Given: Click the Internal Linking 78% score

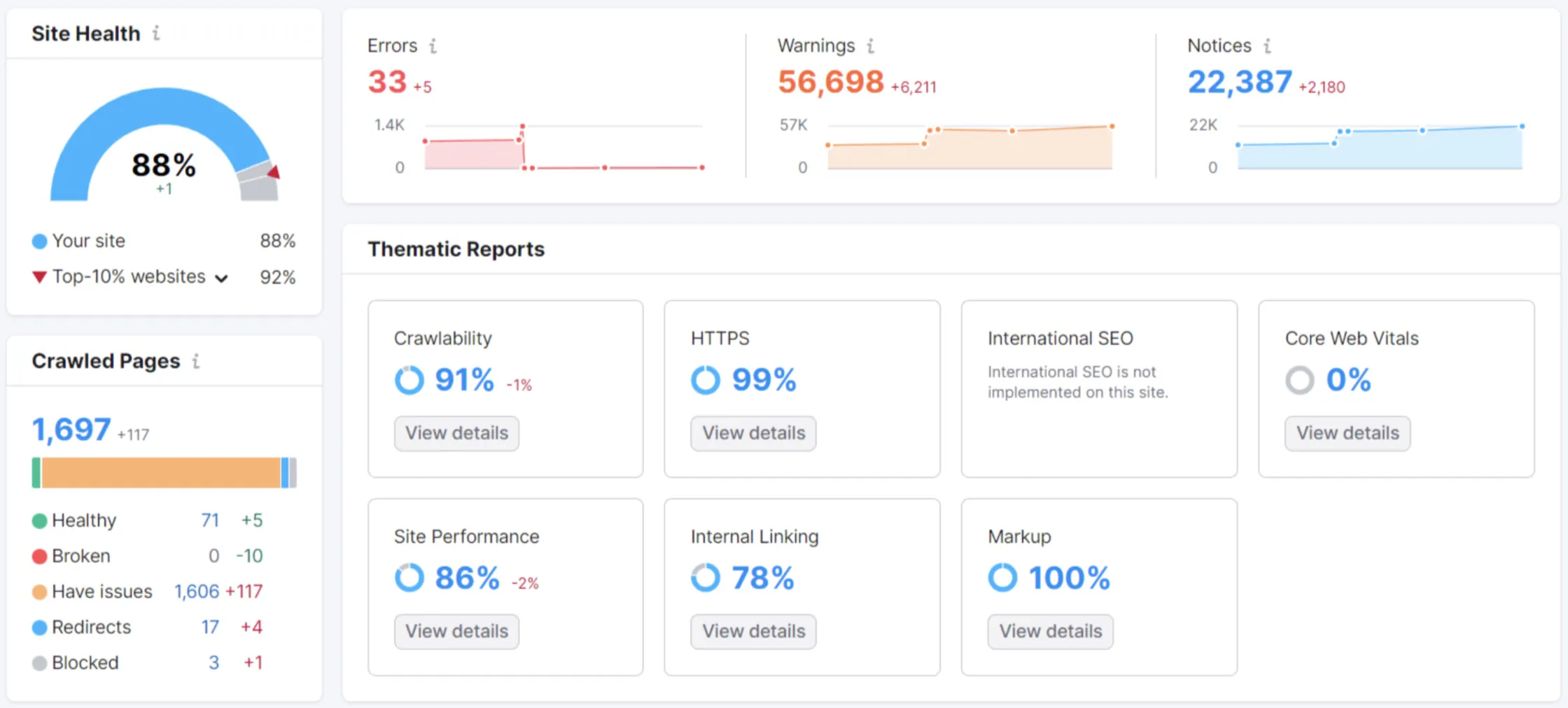Looking at the screenshot, I should [x=763, y=579].
